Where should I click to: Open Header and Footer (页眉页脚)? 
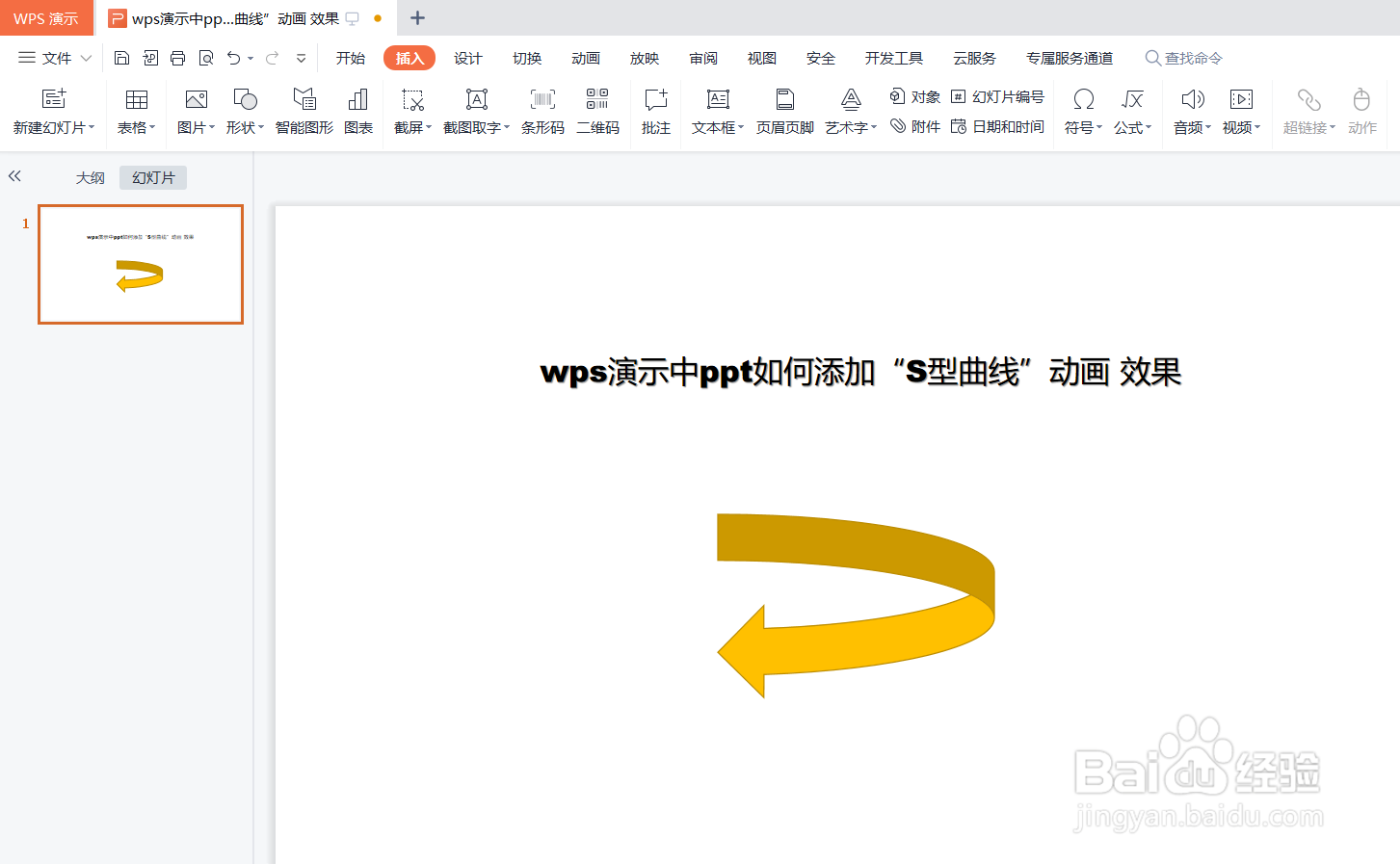[x=785, y=99]
